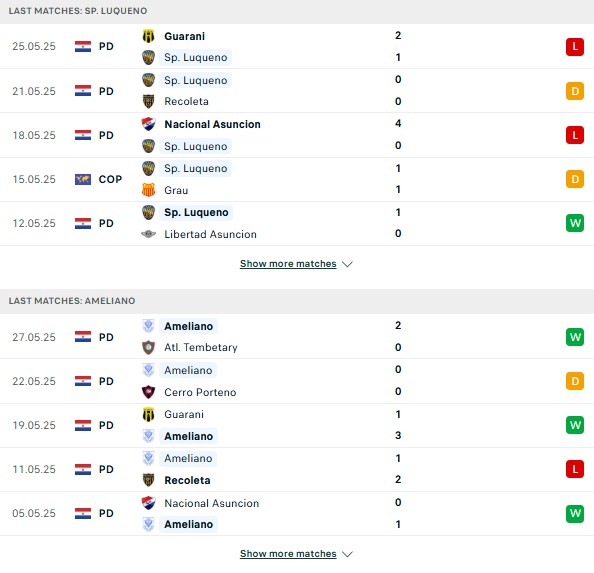The image size is (594, 573).
Task: Select the Ameliano team name in the 19.05.25 match
Action: pos(188,436)
